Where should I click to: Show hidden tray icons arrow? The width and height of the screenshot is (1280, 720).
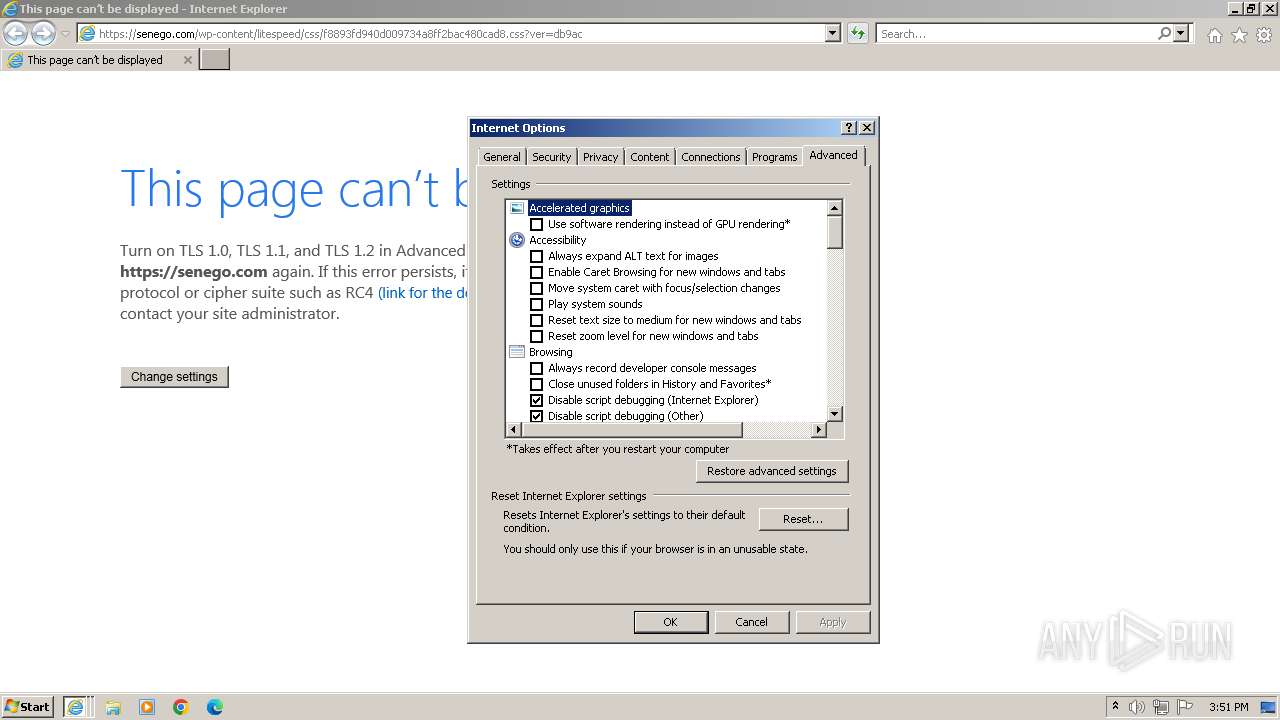pos(1115,706)
